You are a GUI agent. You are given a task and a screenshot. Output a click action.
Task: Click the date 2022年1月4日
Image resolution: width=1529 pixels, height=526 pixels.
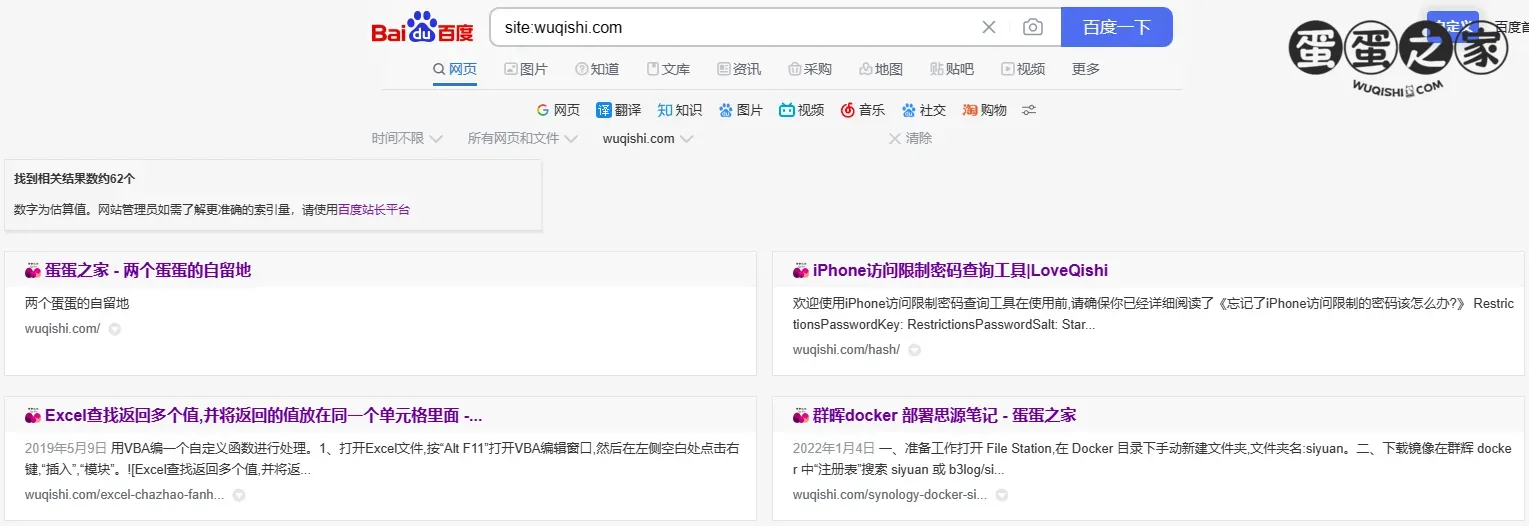834,448
